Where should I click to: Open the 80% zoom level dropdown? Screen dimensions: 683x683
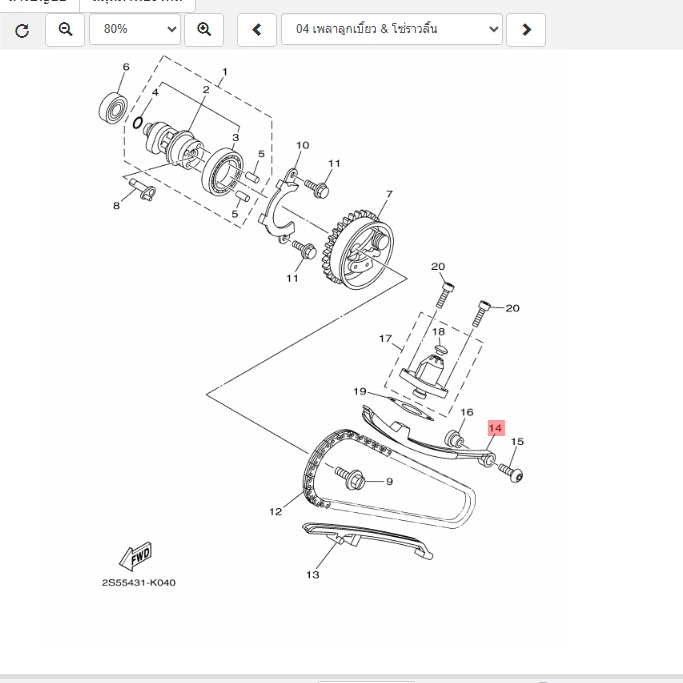135,29
